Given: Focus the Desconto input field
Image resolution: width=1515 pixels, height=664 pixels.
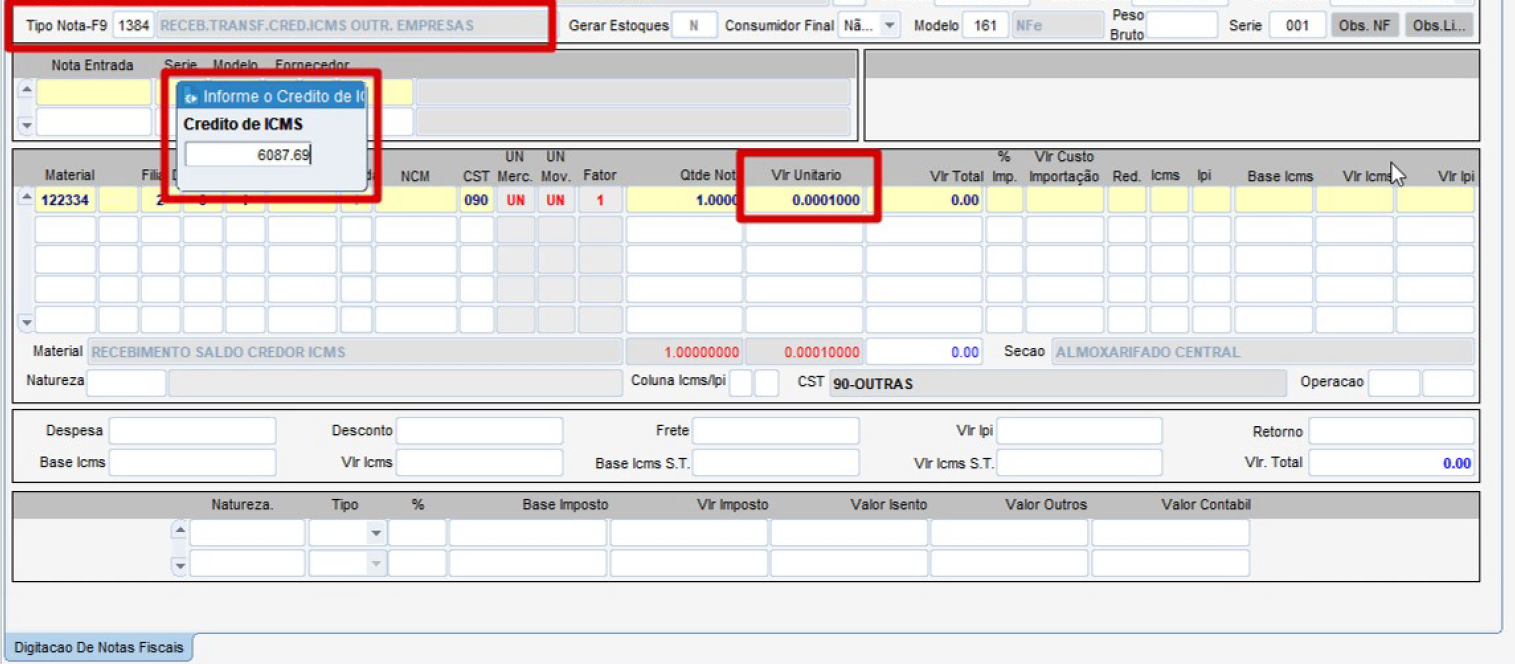Looking at the screenshot, I should 479,431.
